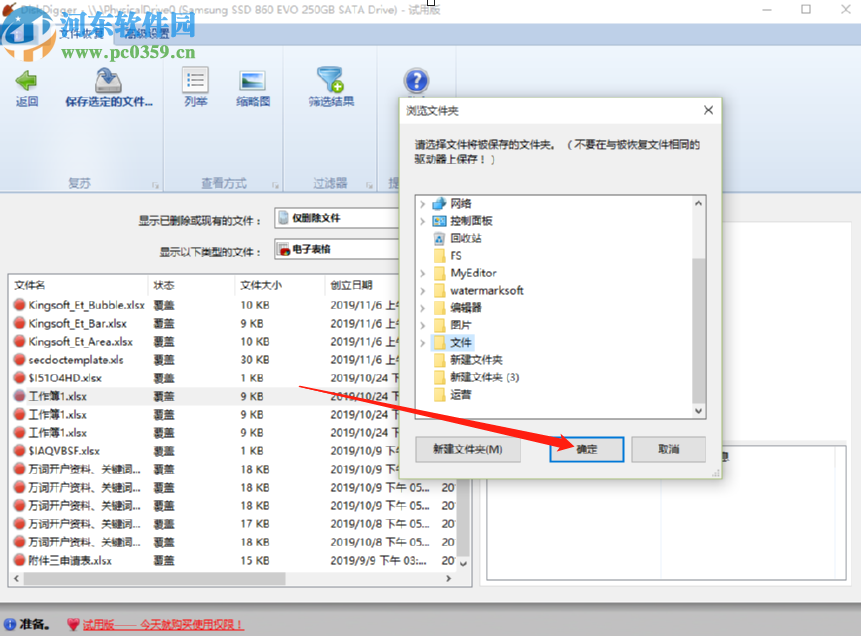Cancel the browse folder dialog
This screenshot has width=861, height=636.
click(x=668, y=449)
